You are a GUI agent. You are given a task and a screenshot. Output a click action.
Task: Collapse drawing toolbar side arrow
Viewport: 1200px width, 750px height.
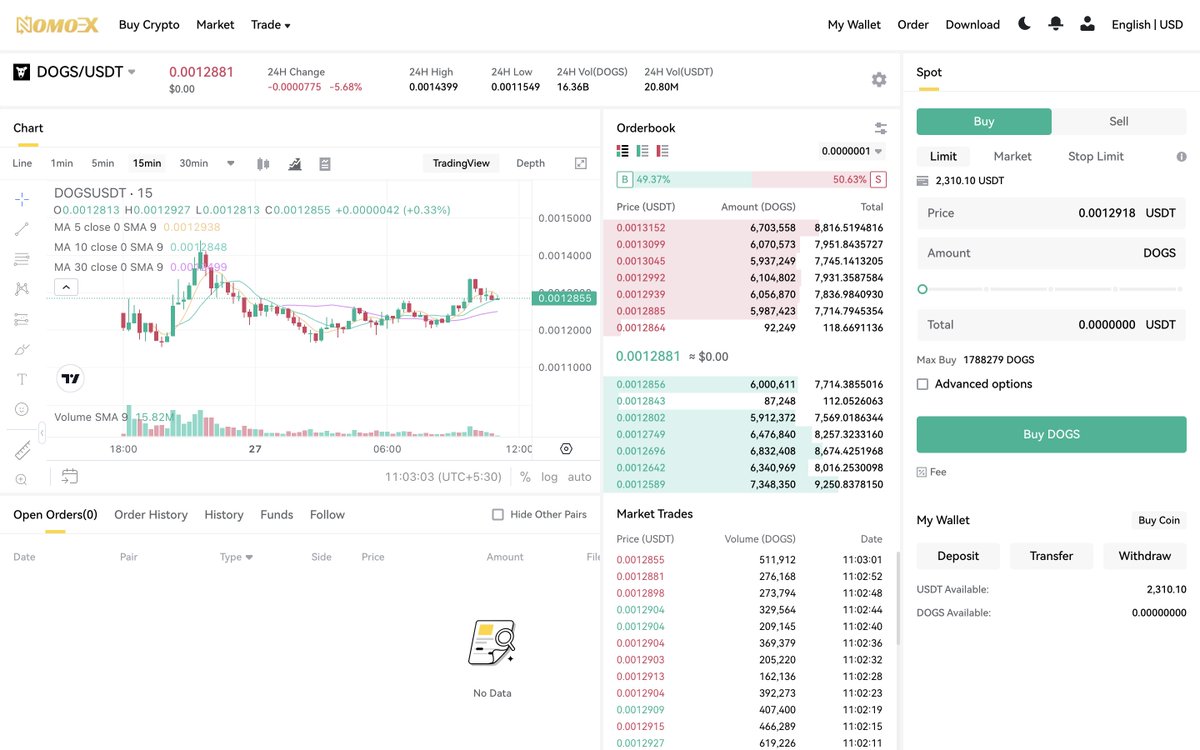(x=42, y=433)
